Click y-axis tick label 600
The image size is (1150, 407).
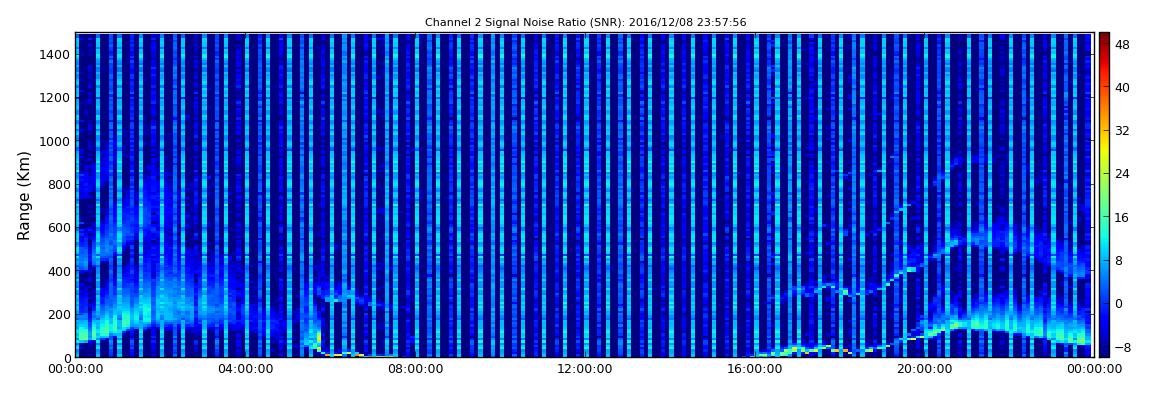pos(59,227)
